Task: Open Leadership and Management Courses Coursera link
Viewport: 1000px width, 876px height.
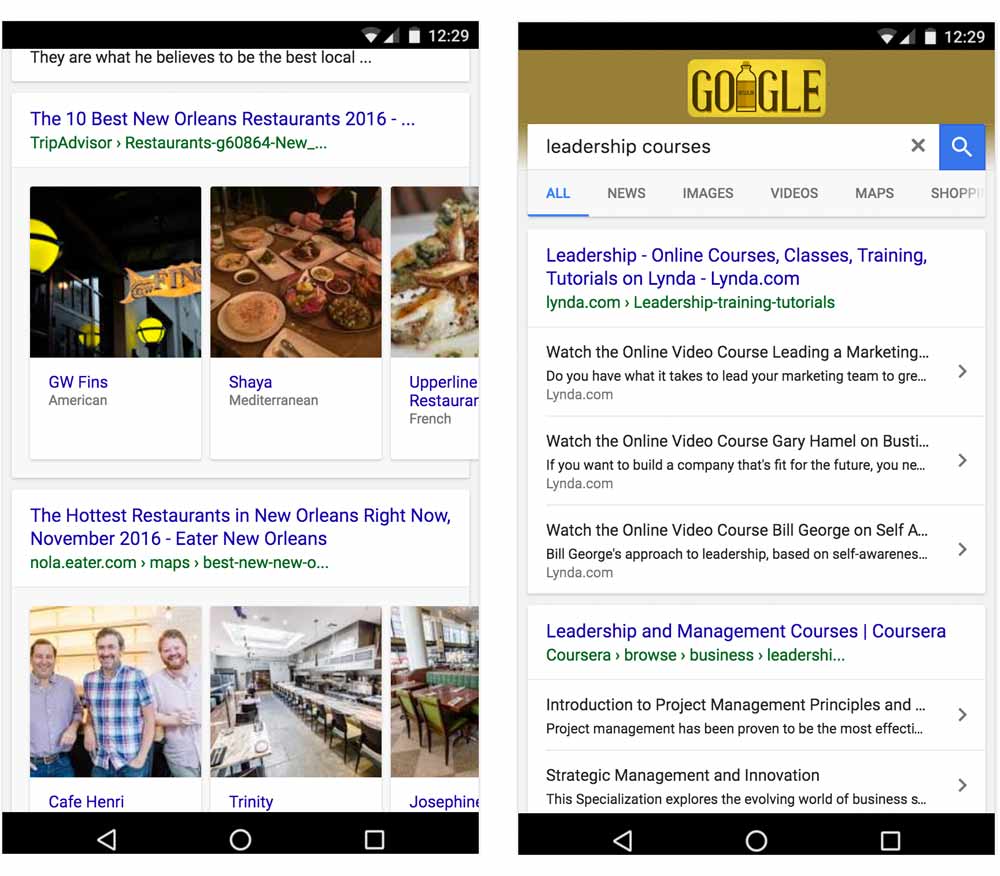Action: (746, 631)
